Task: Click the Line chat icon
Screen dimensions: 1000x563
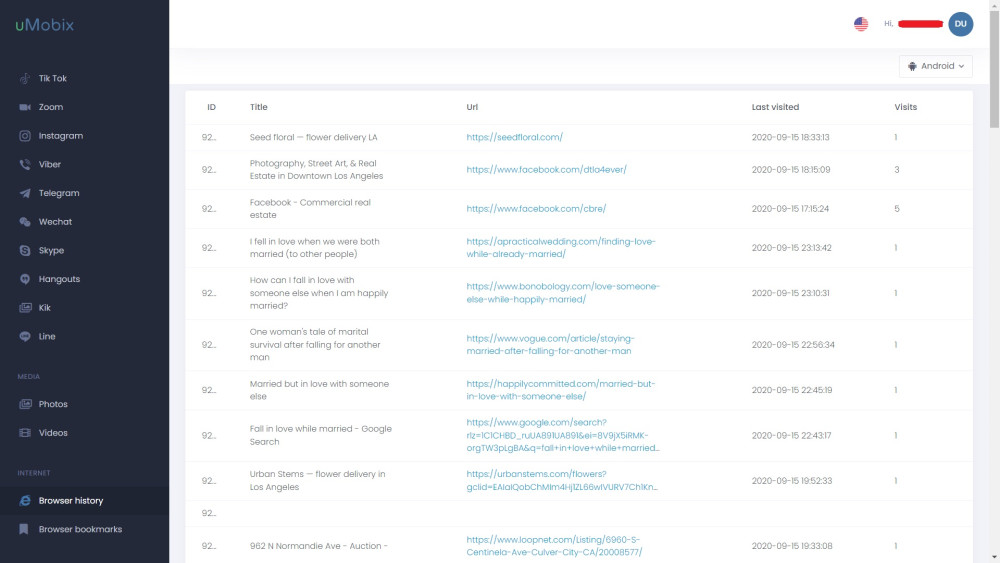Action: click(x=25, y=337)
